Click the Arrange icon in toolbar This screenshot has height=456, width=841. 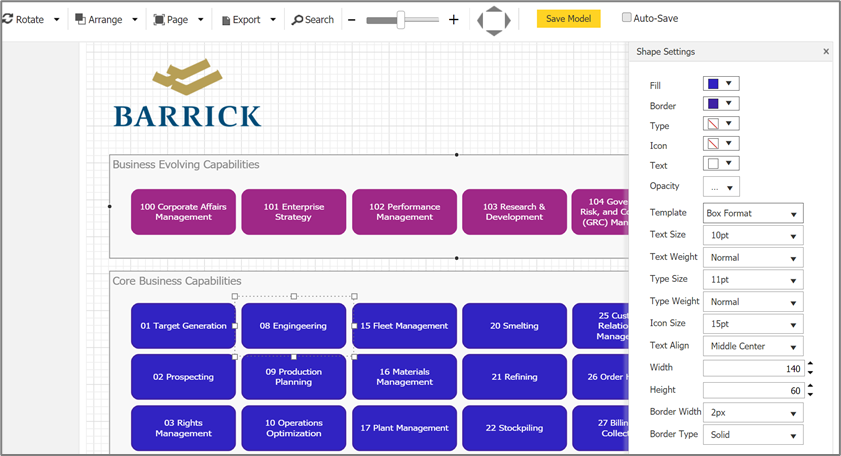pyautogui.click(x=80, y=19)
